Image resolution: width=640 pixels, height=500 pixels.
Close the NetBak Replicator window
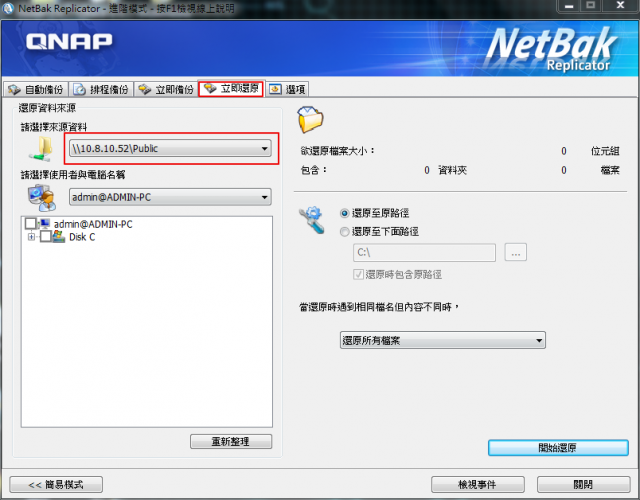pyautogui.click(x=620, y=6)
